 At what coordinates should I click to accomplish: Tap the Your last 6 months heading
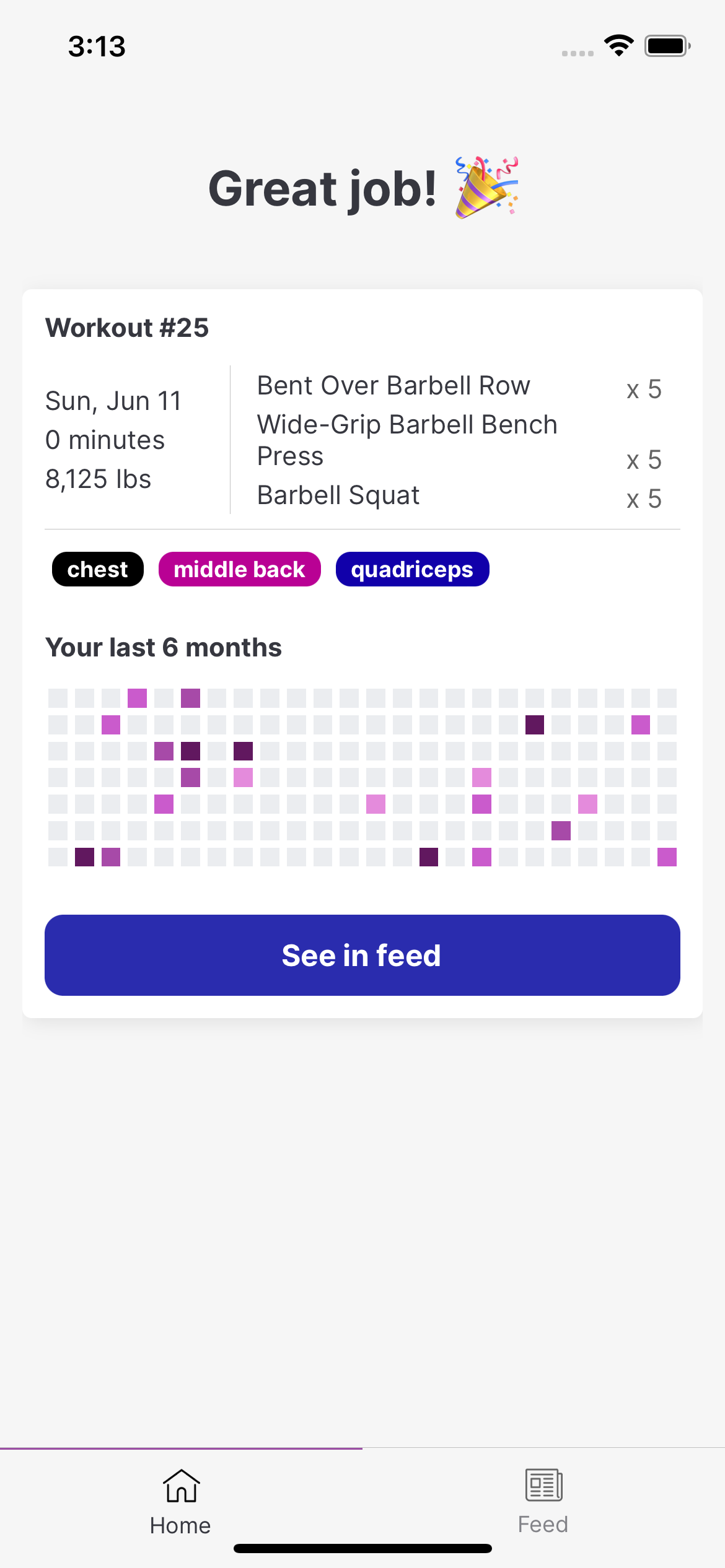(x=164, y=647)
